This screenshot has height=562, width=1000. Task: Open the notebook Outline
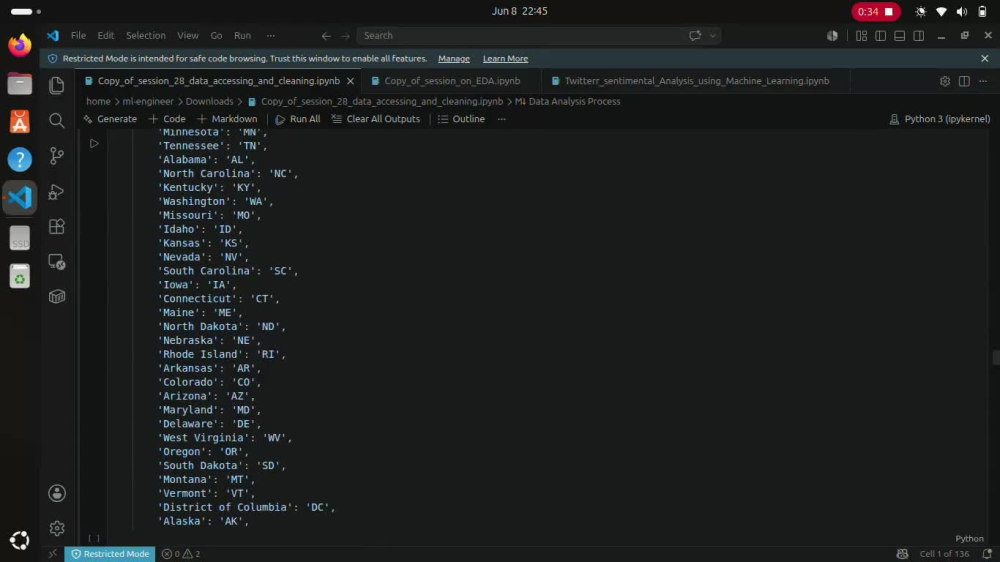coord(461,119)
